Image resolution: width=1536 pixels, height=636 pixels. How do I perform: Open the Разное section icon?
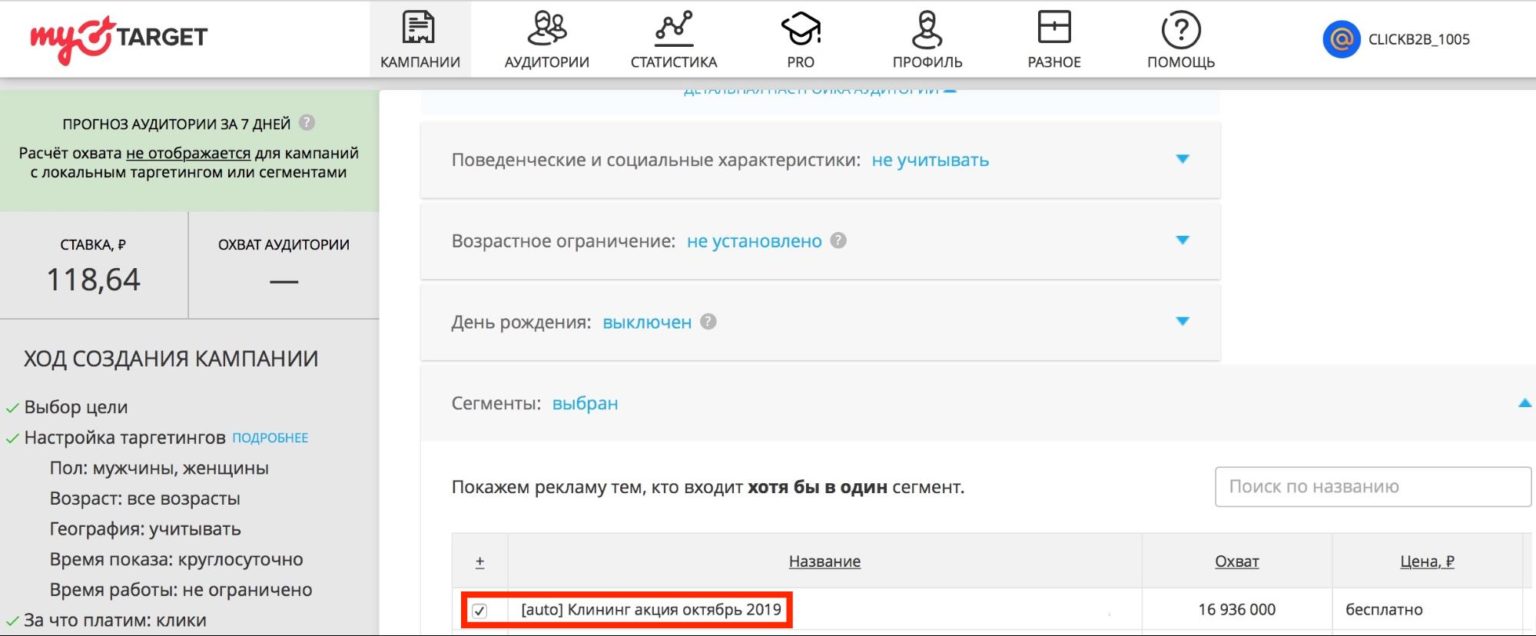[1054, 28]
